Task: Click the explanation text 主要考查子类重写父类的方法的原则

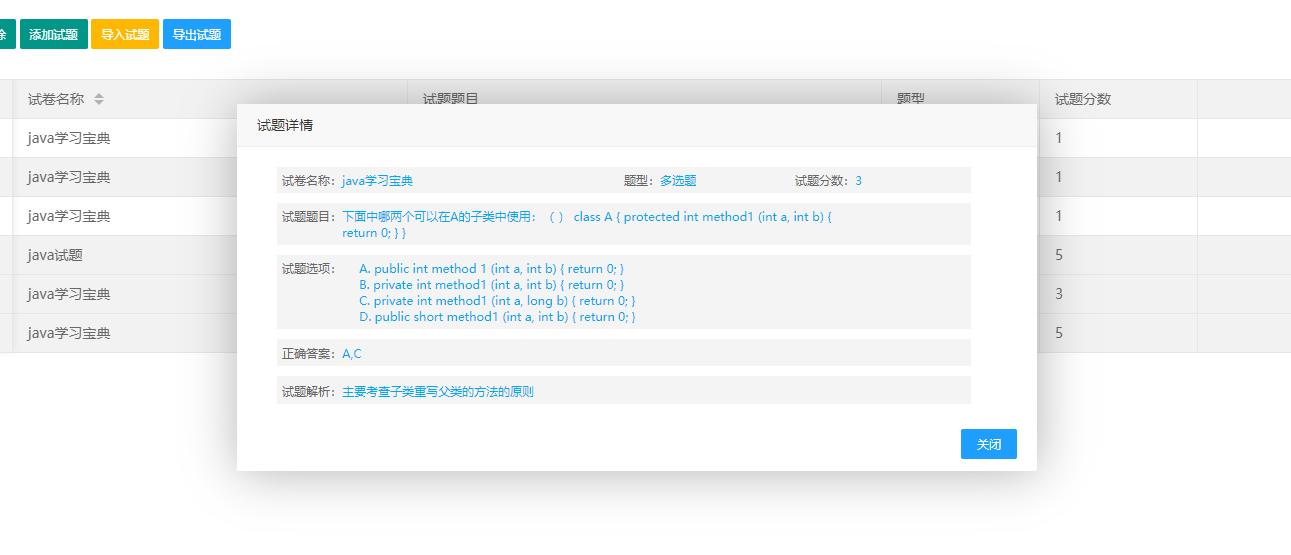Action: 438,392
